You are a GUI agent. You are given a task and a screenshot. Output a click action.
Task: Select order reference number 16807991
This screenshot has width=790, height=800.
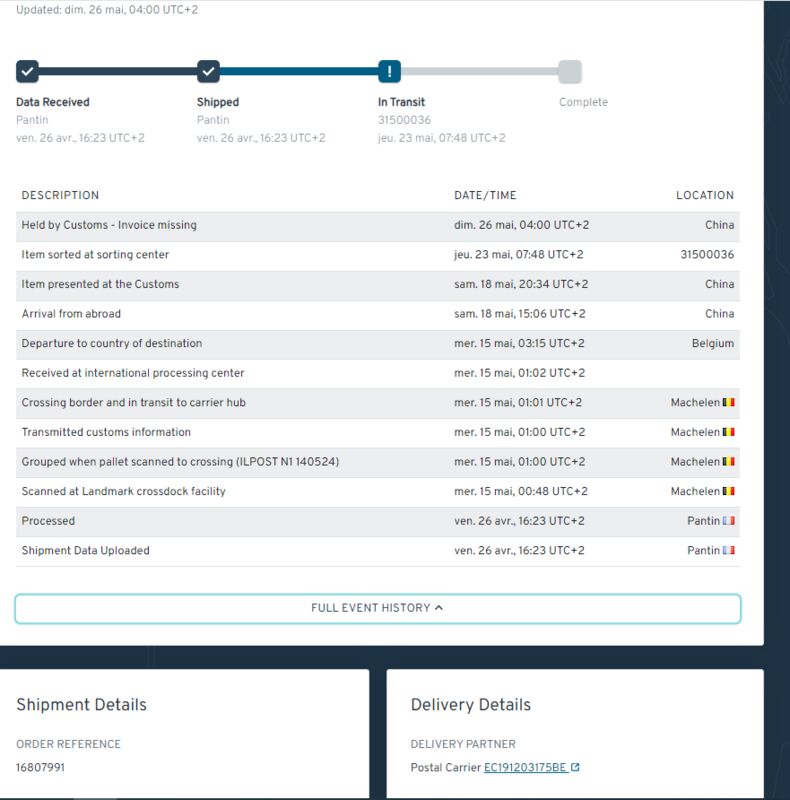[x=40, y=767]
